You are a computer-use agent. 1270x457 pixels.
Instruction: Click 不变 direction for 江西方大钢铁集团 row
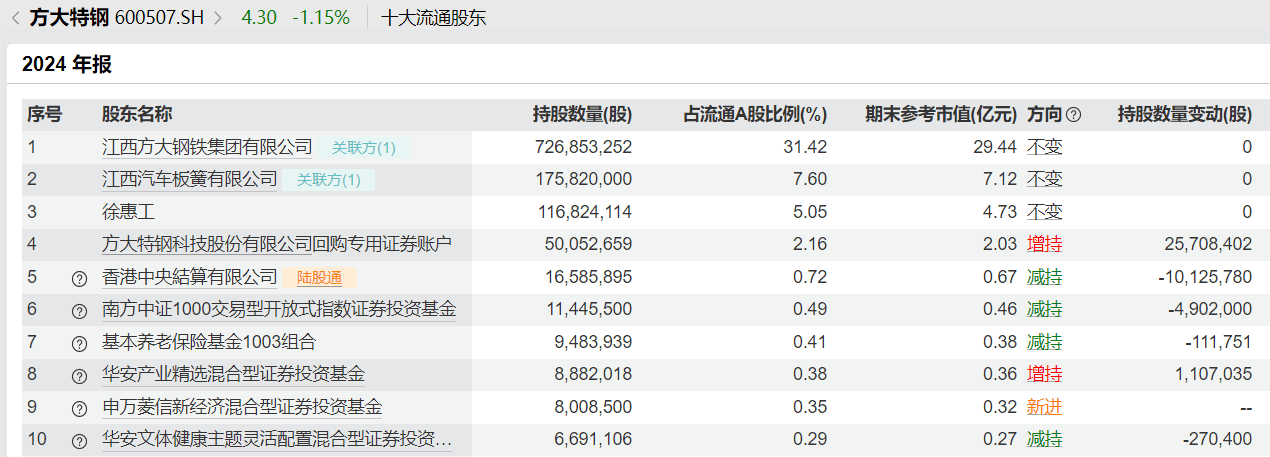click(x=1045, y=147)
